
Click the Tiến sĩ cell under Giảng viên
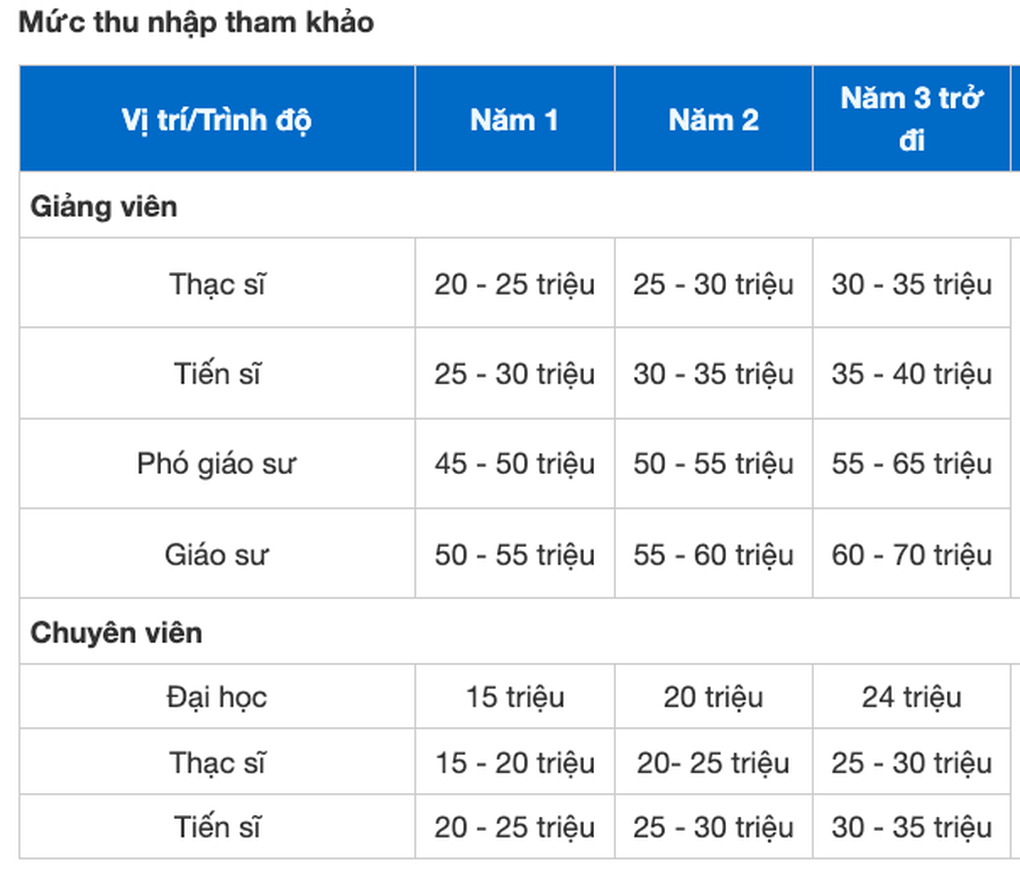pyautogui.click(x=217, y=374)
